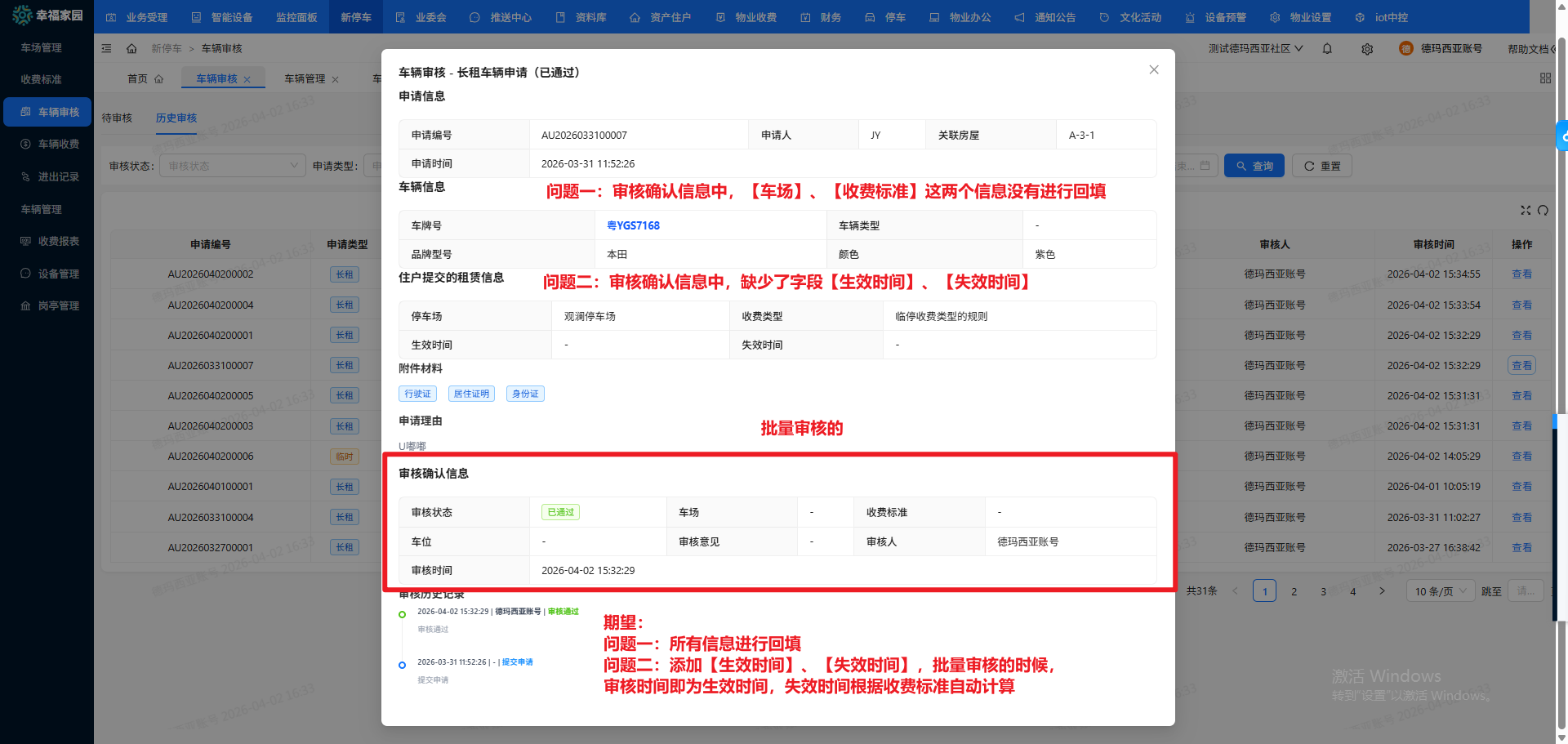Click the home icon in breadcrumb

131,49
